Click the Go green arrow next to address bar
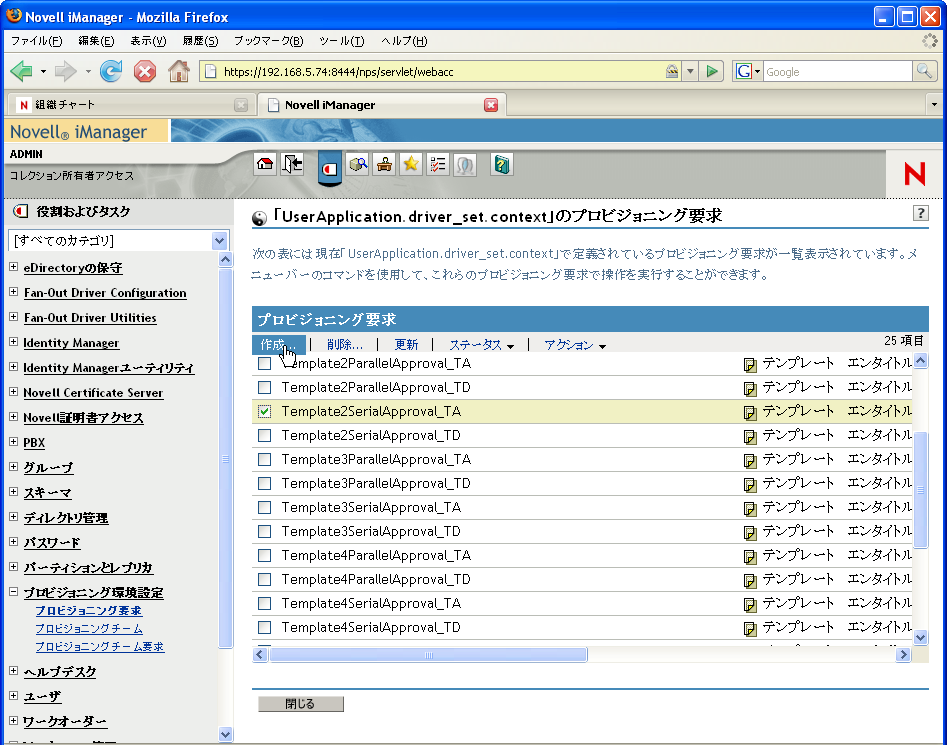947x745 pixels. [x=712, y=71]
